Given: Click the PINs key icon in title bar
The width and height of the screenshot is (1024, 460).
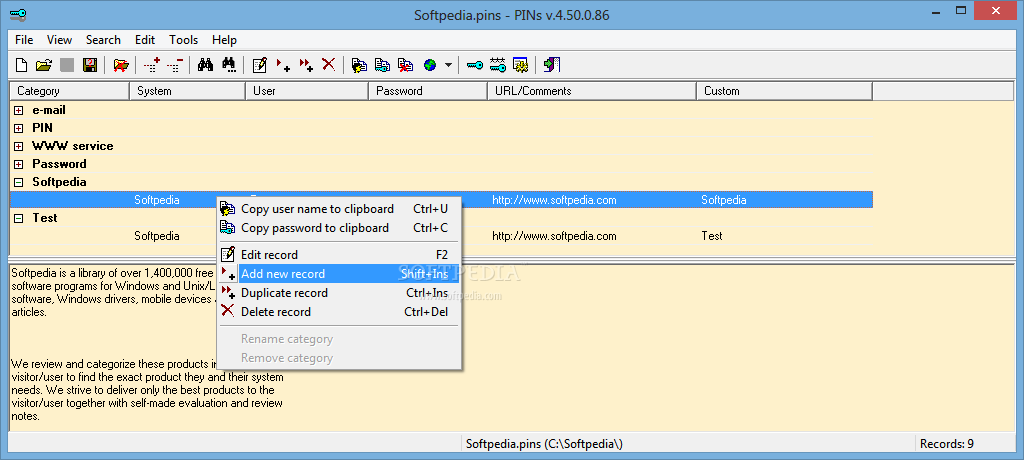Looking at the screenshot, I should (18, 14).
